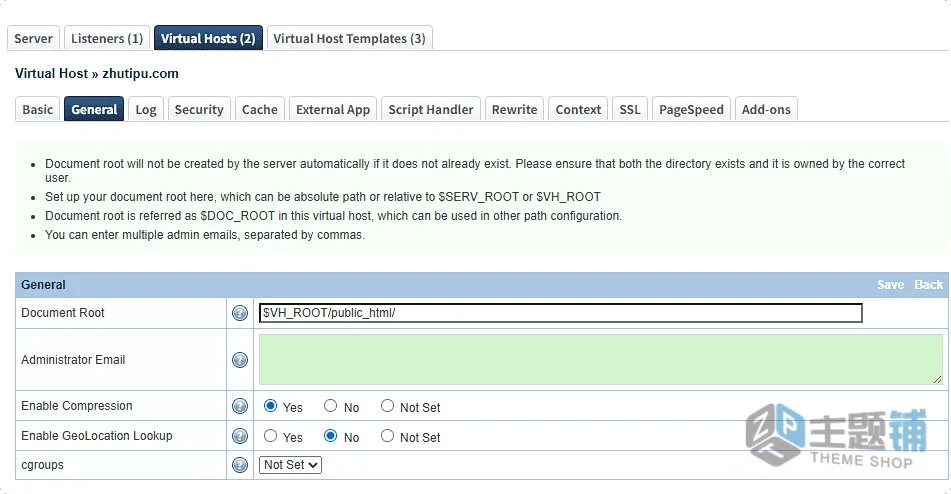Open help icon for Enable Compression
Image resolution: width=951 pixels, height=494 pixels.
click(240, 406)
